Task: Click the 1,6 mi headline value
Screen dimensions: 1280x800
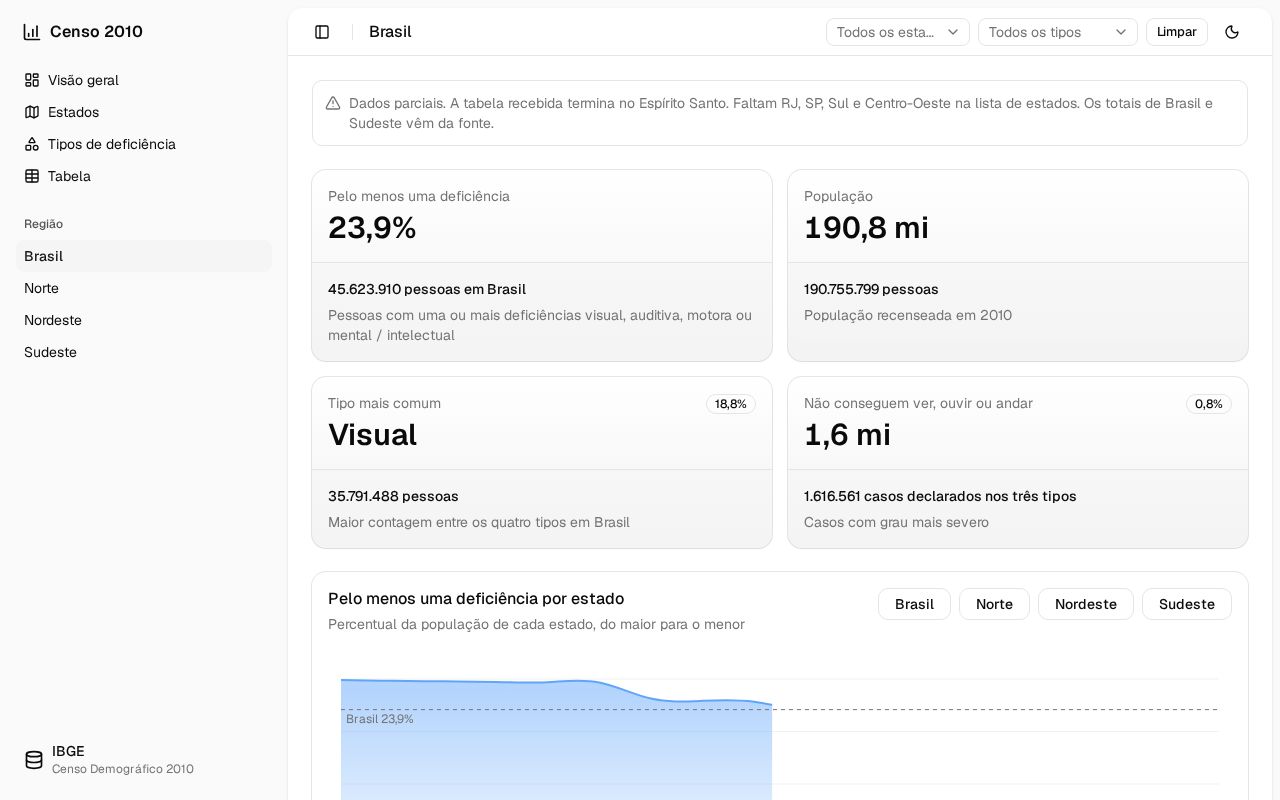Action: click(847, 435)
